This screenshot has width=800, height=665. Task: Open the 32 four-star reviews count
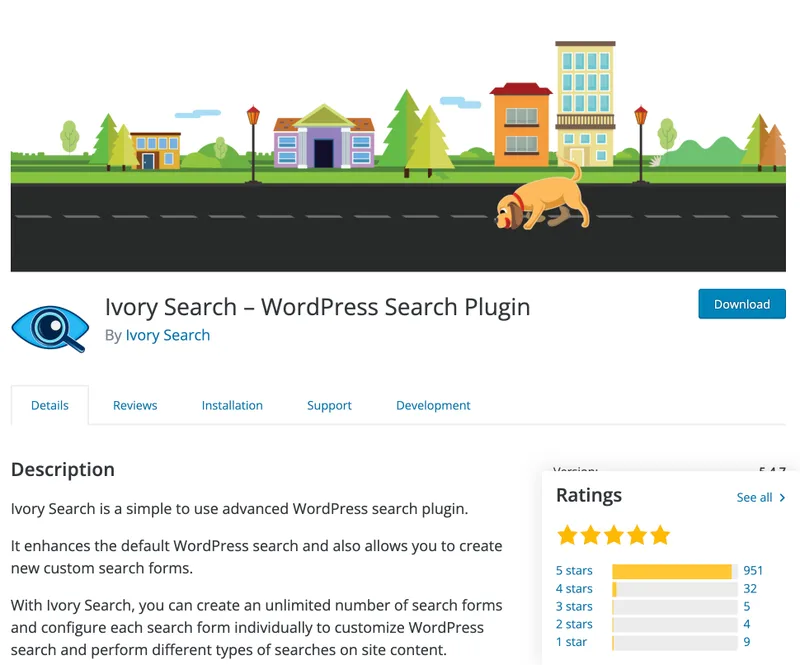pos(750,588)
